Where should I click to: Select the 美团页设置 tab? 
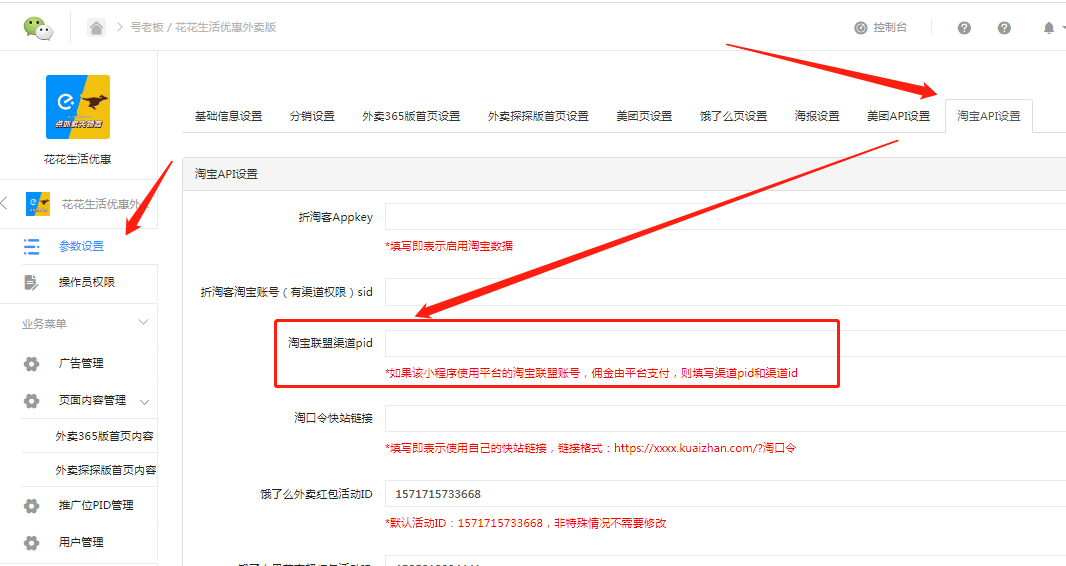(x=644, y=116)
